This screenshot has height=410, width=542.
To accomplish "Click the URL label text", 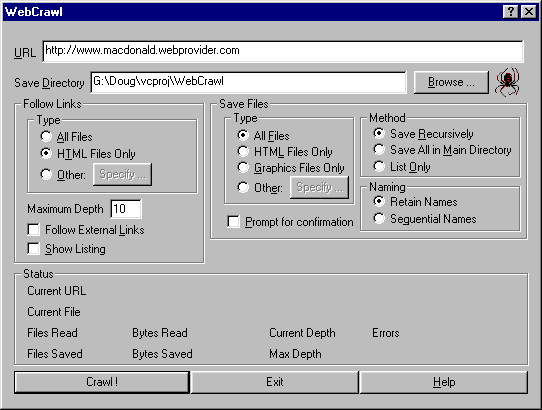I will pos(25,53).
